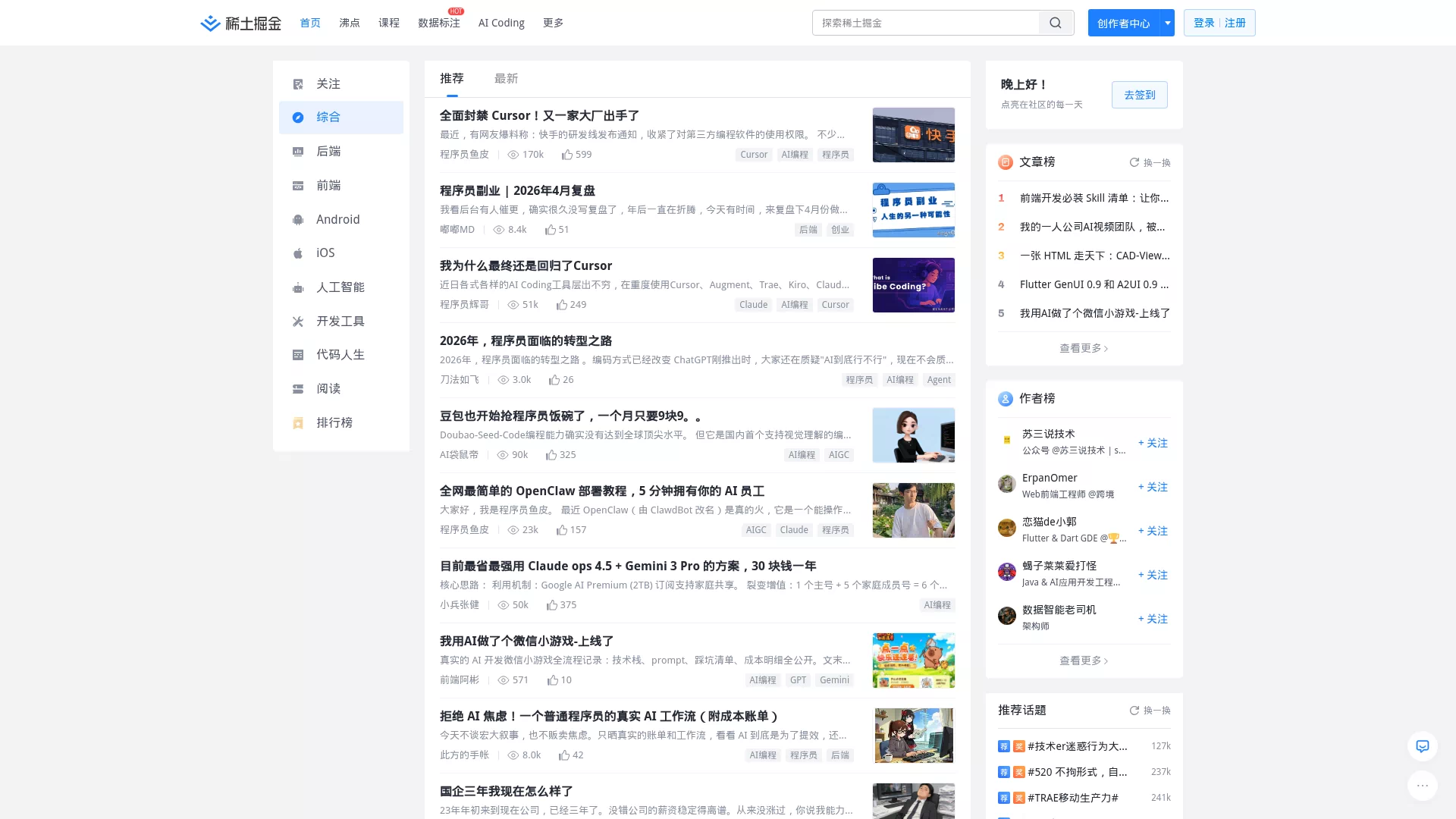1456x819 pixels.
Task: Open the 前端 category icon
Action: pyautogui.click(x=298, y=186)
